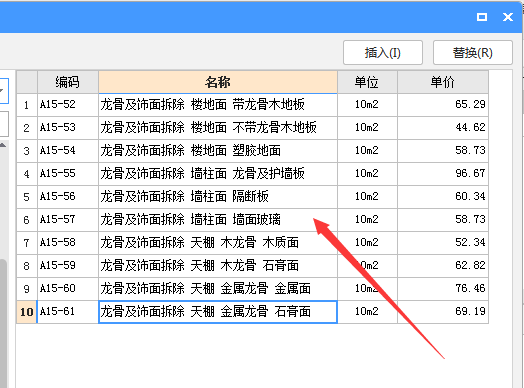Select item 楼地面 不带龙骨木地板
Screen dimensions: 524x388
click(x=218, y=128)
